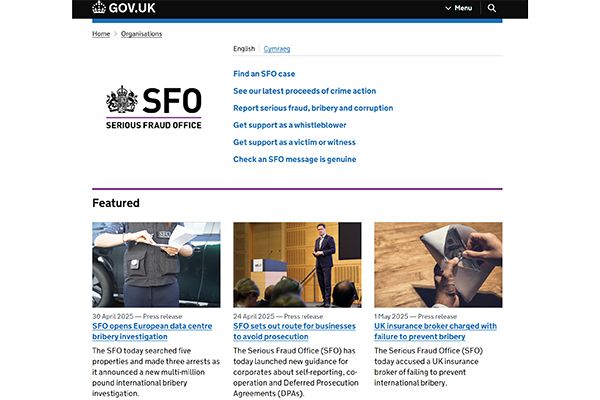Open Get support as victim or witness
600x400 pixels.
pyautogui.click(x=294, y=142)
